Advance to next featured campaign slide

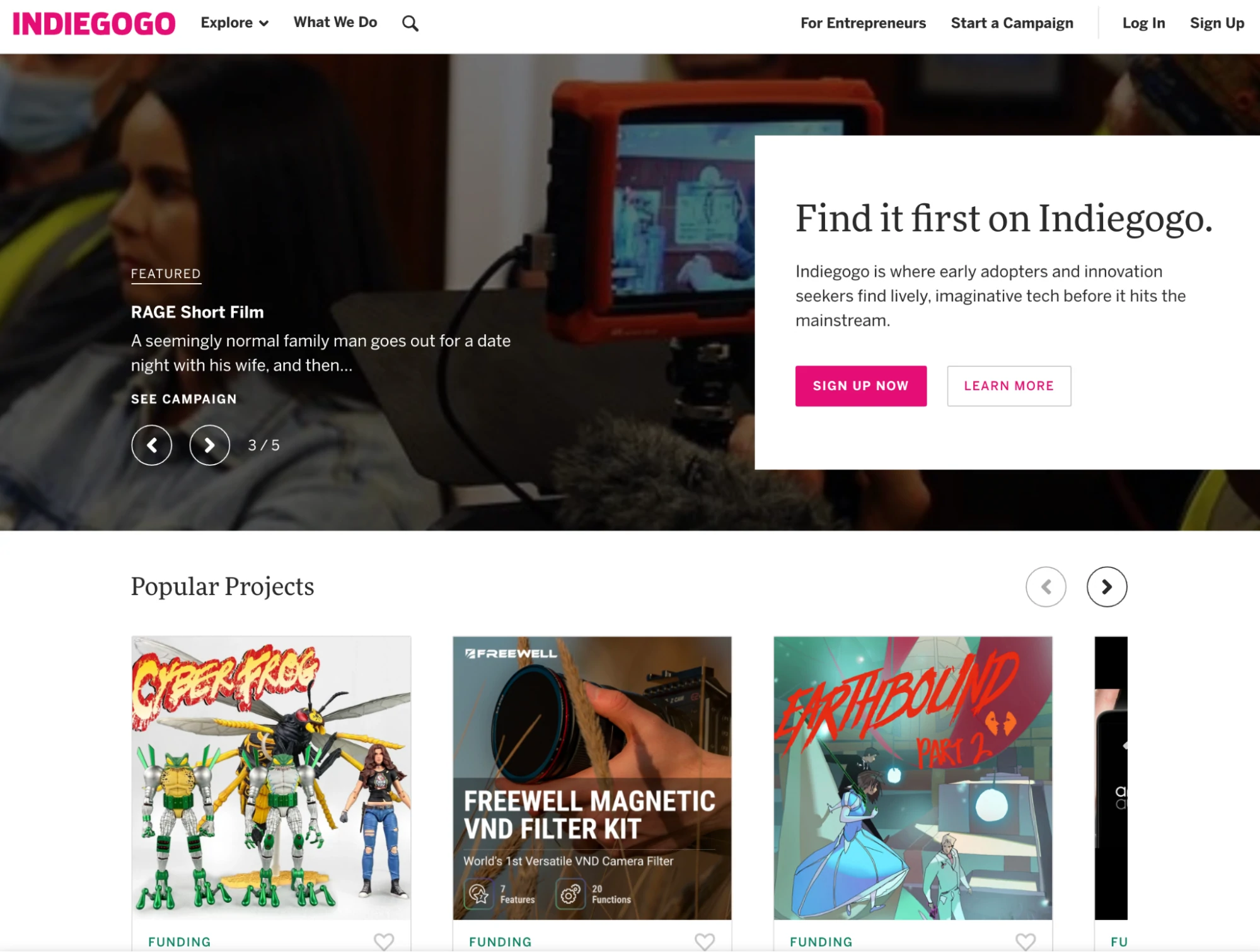click(x=209, y=445)
